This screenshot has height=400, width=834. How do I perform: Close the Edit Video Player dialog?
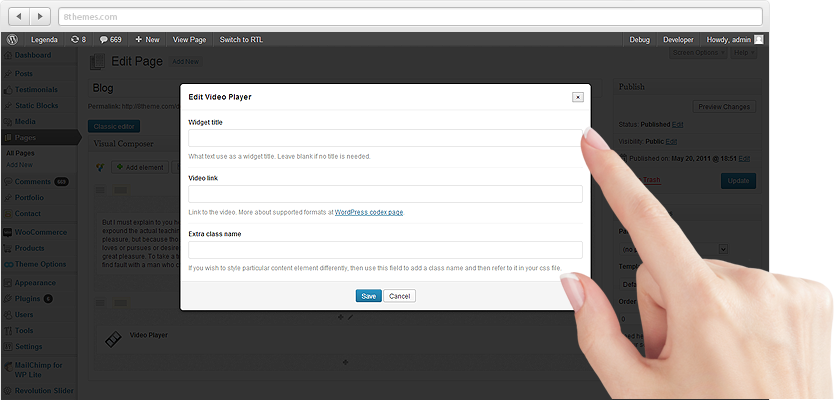577,97
